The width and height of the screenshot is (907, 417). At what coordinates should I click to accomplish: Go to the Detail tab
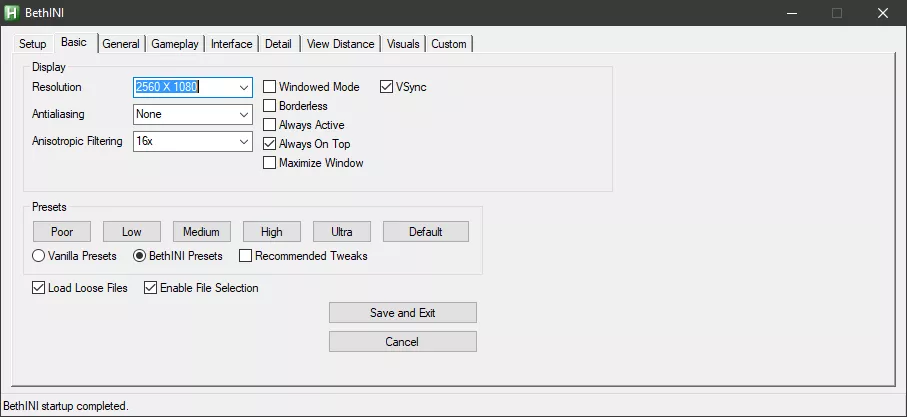pos(278,44)
